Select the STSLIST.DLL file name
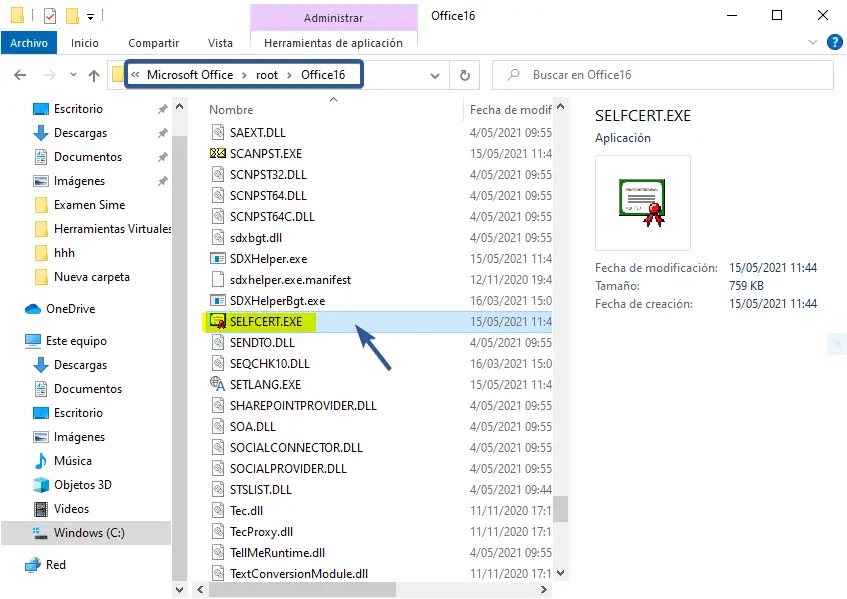 point(261,490)
